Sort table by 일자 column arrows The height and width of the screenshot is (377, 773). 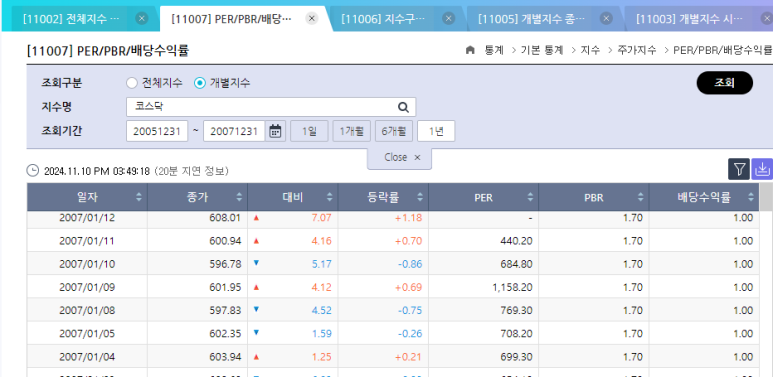pyautogui.click(x=139, y=198)
